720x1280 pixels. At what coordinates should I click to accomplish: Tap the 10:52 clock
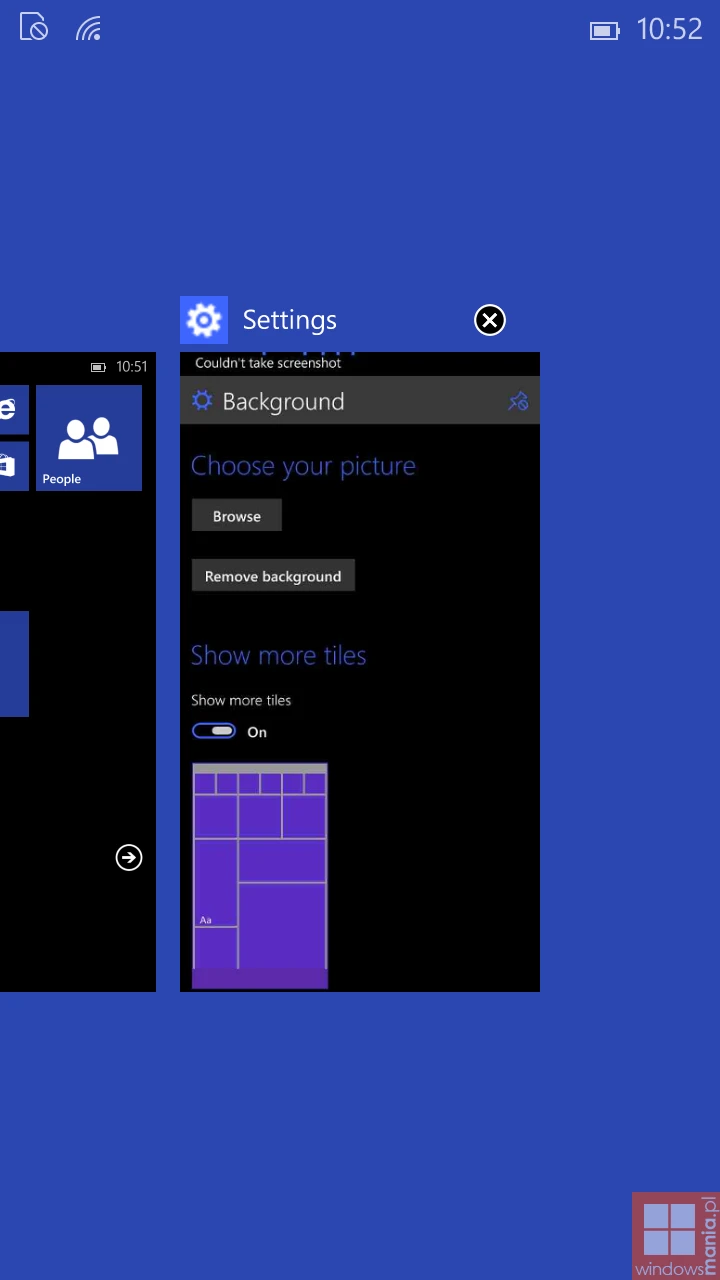[669, 29]
